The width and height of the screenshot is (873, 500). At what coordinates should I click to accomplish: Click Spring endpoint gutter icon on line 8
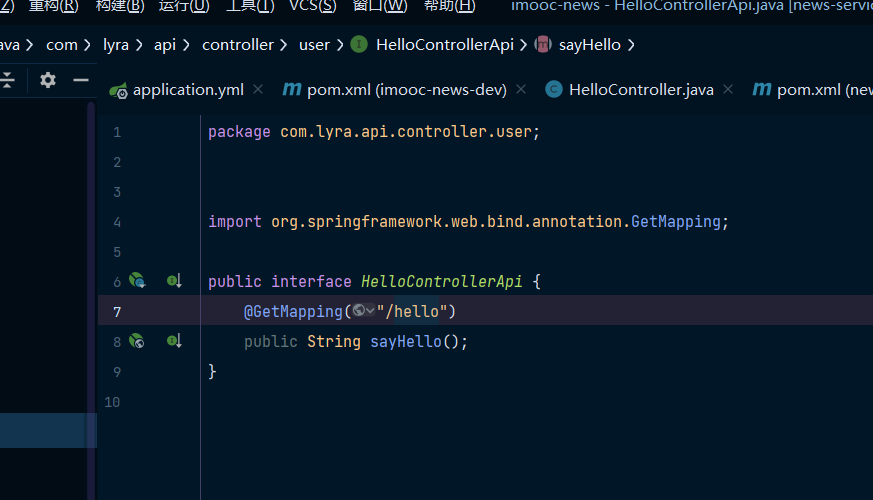pos(137,341)
